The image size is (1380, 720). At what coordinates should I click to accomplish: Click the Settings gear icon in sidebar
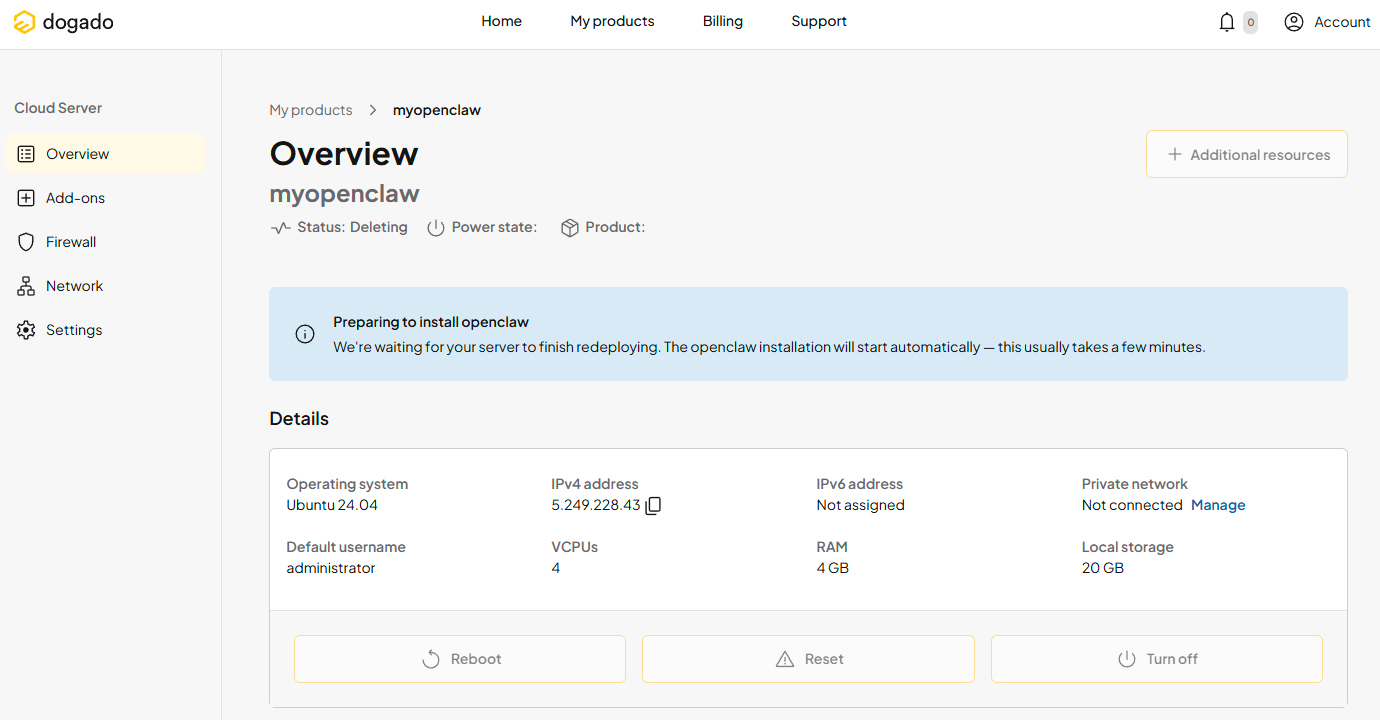click(x=26, y=330)
